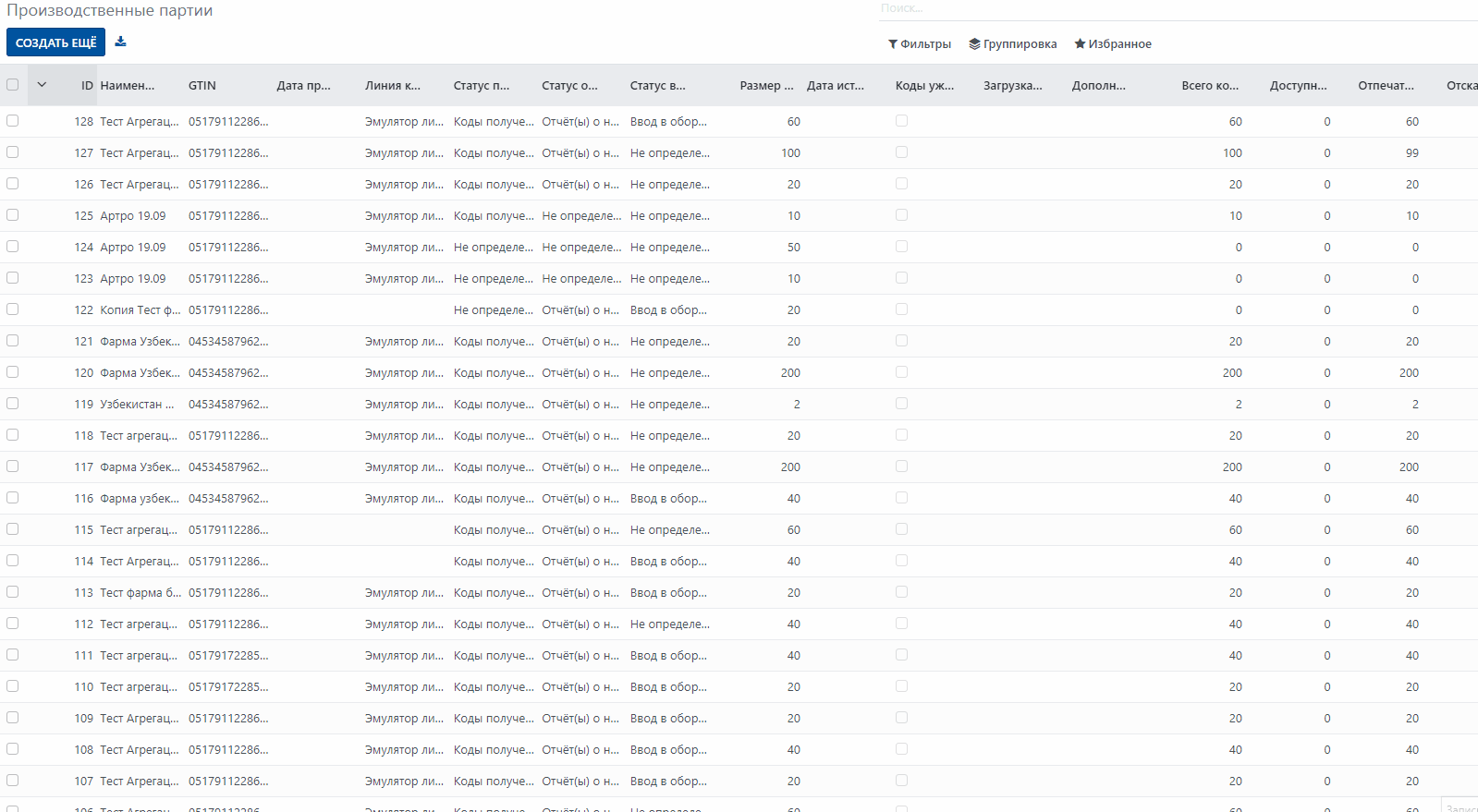Open row 122 Копия Тест entry

coord(140,310)
